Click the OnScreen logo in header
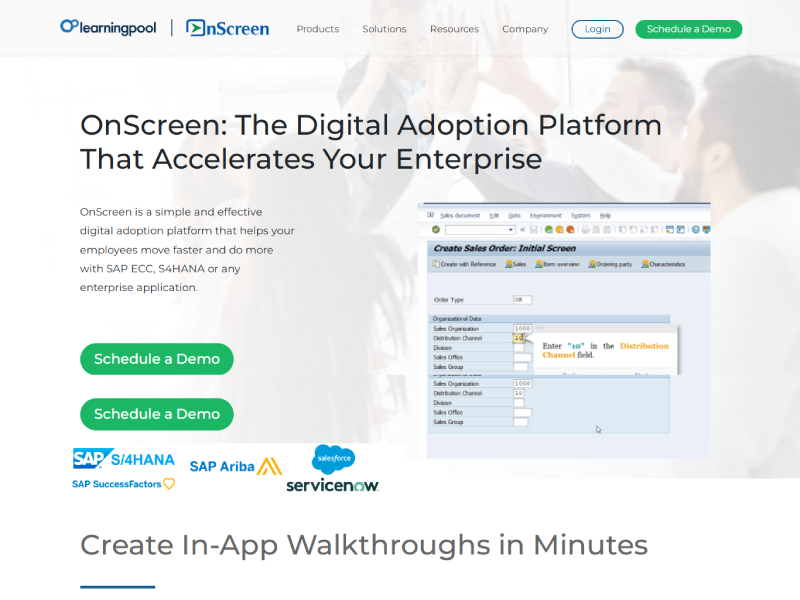 click(228, 28)
